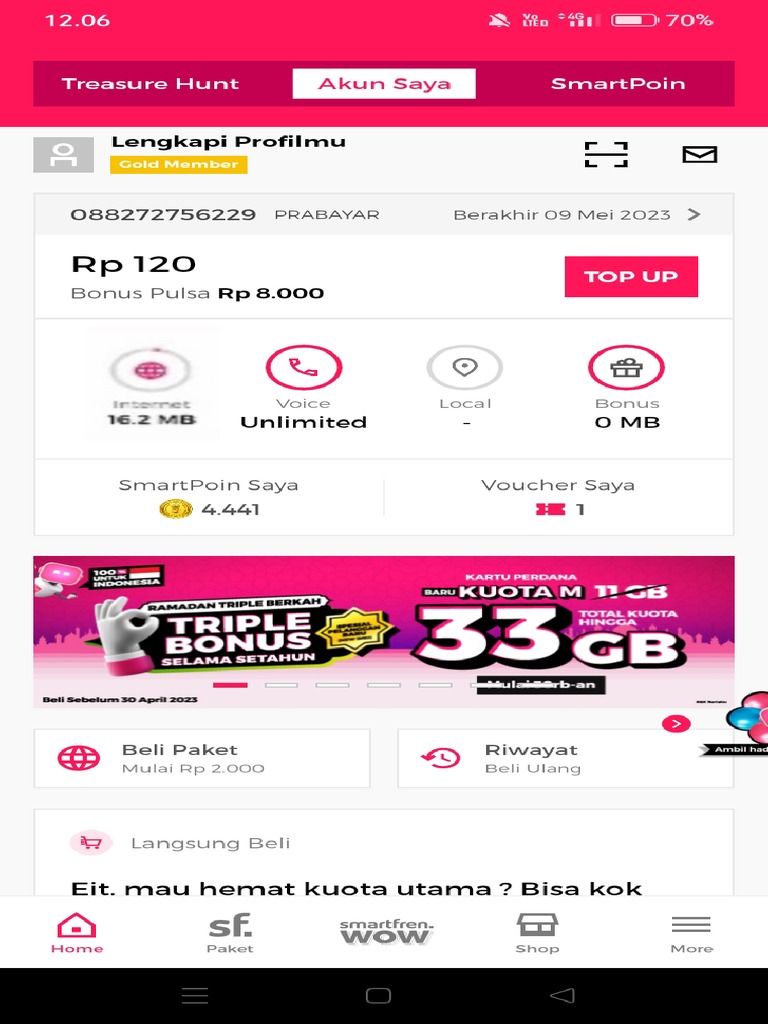Open Beli Paket Mulai Rp 2.000
Screen dimensions: 768x1024
202,758
